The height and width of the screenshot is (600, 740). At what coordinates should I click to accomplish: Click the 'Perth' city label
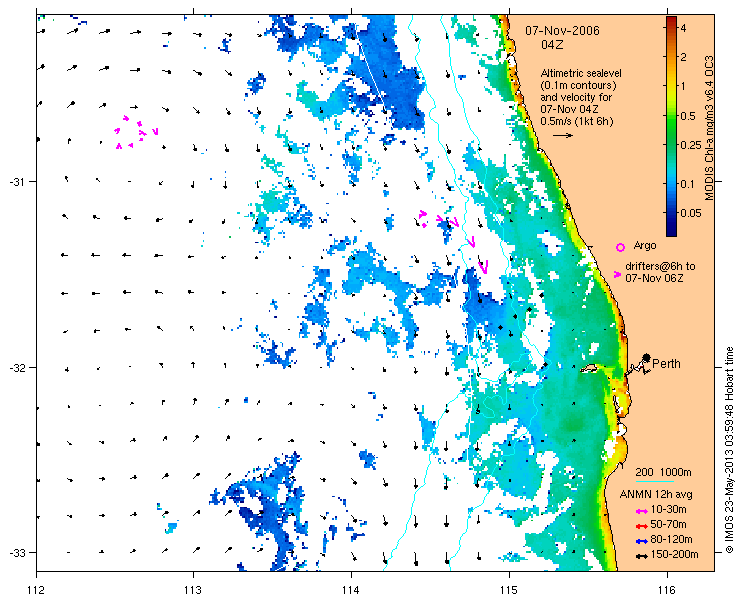(666, 364)
